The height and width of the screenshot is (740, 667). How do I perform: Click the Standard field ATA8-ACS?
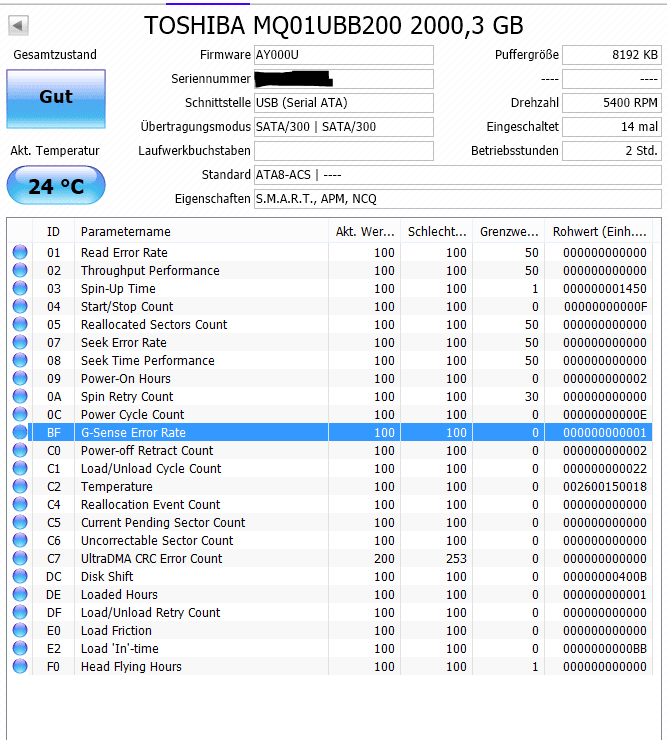tap(458, 175)
